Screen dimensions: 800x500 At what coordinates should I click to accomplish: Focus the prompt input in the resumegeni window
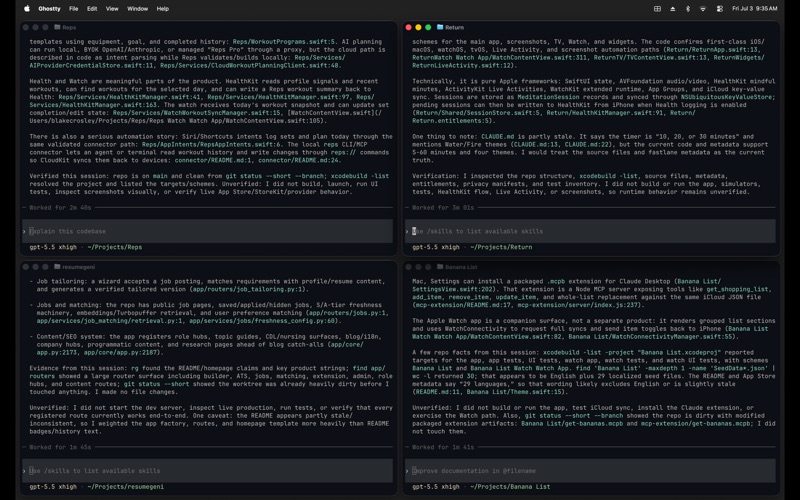[x=208, y=471]
